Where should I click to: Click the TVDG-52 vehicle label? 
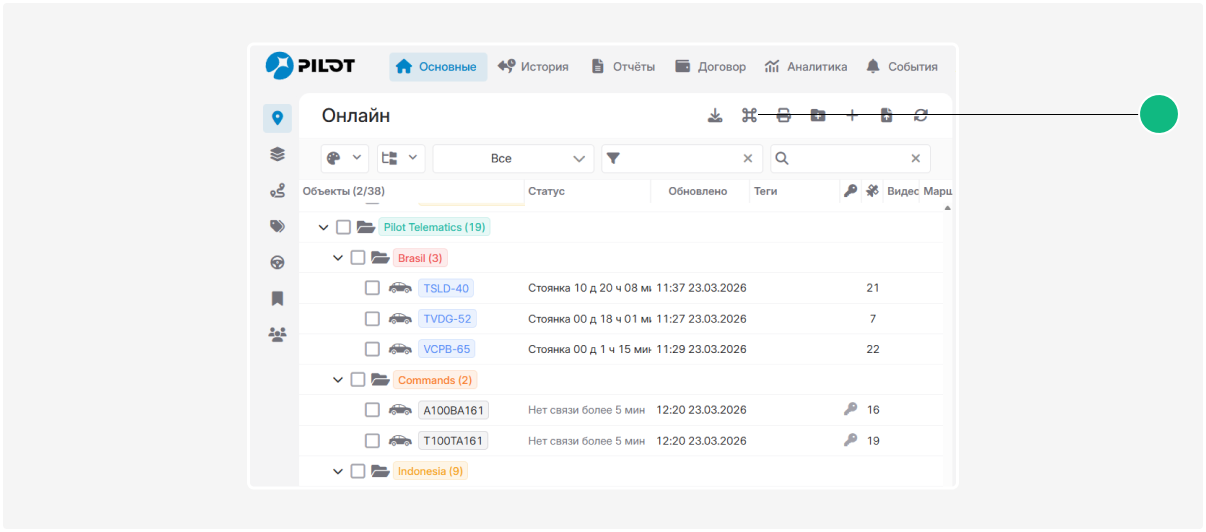446,319
